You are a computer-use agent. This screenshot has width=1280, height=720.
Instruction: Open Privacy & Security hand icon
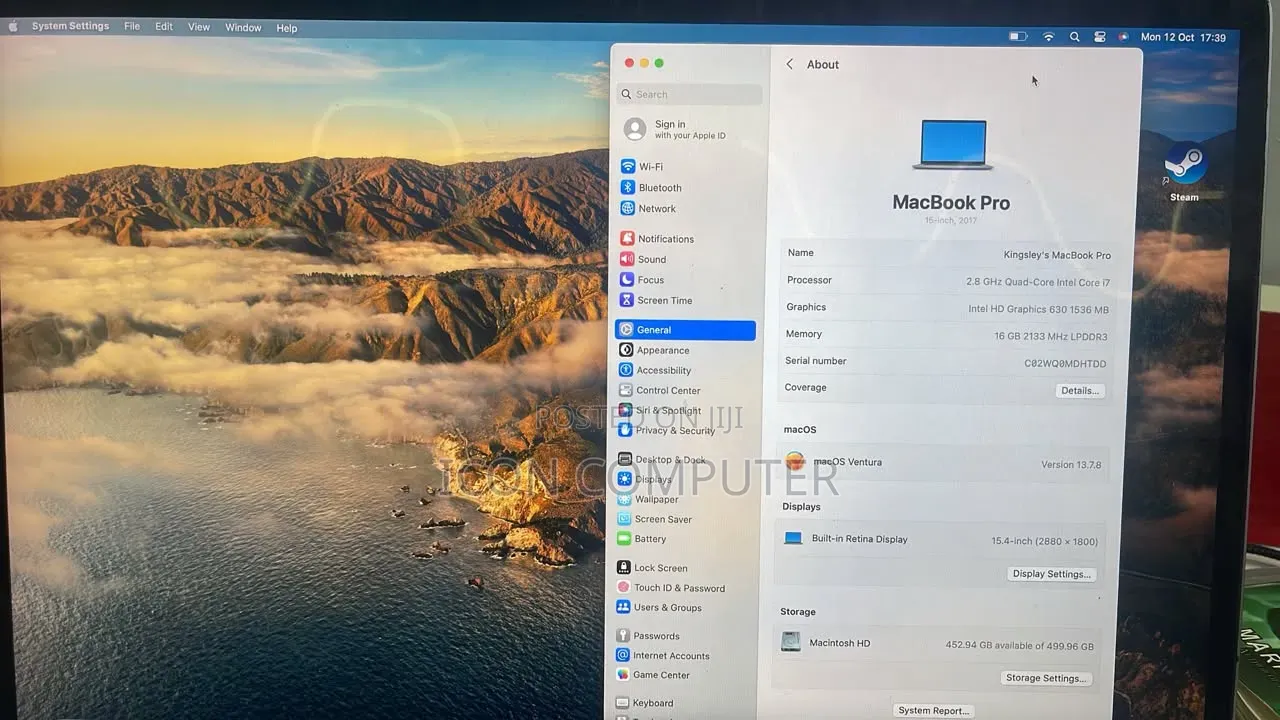coord(626,430)
